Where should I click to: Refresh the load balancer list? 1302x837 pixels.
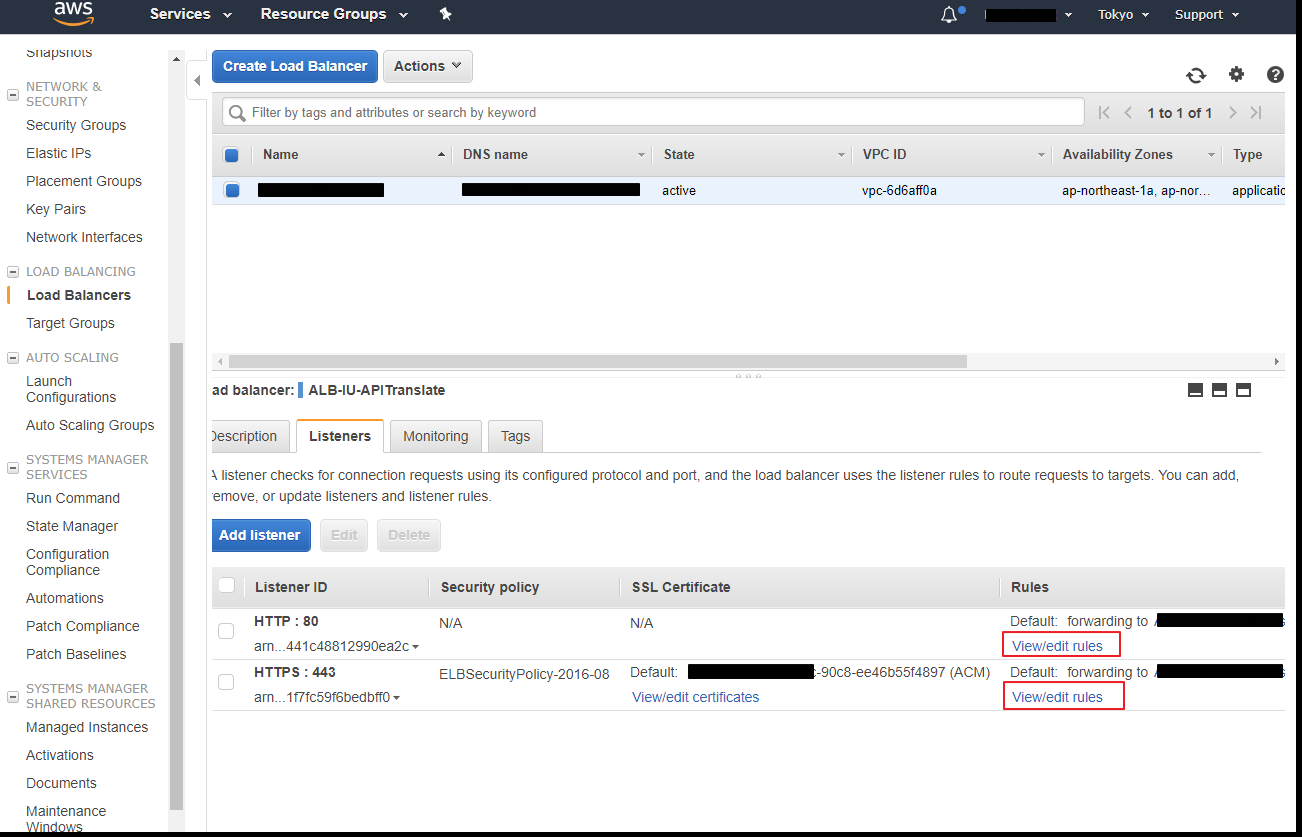pos(1196,75)
